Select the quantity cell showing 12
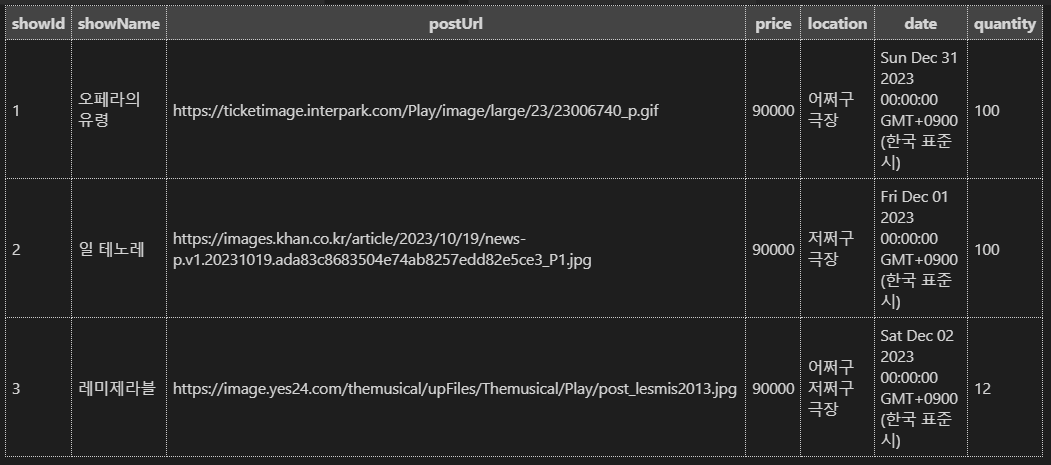Image resolution: width=1051 pixels, height=465 pixels. [1005, 388]
